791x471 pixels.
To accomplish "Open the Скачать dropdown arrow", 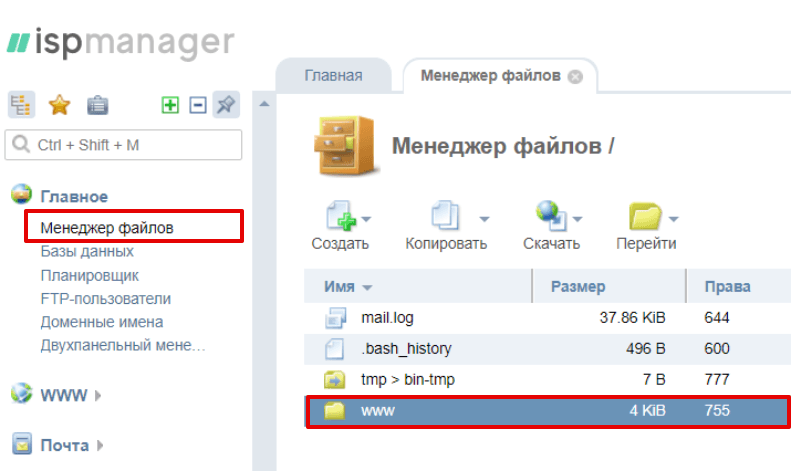I will coord(578,219).
